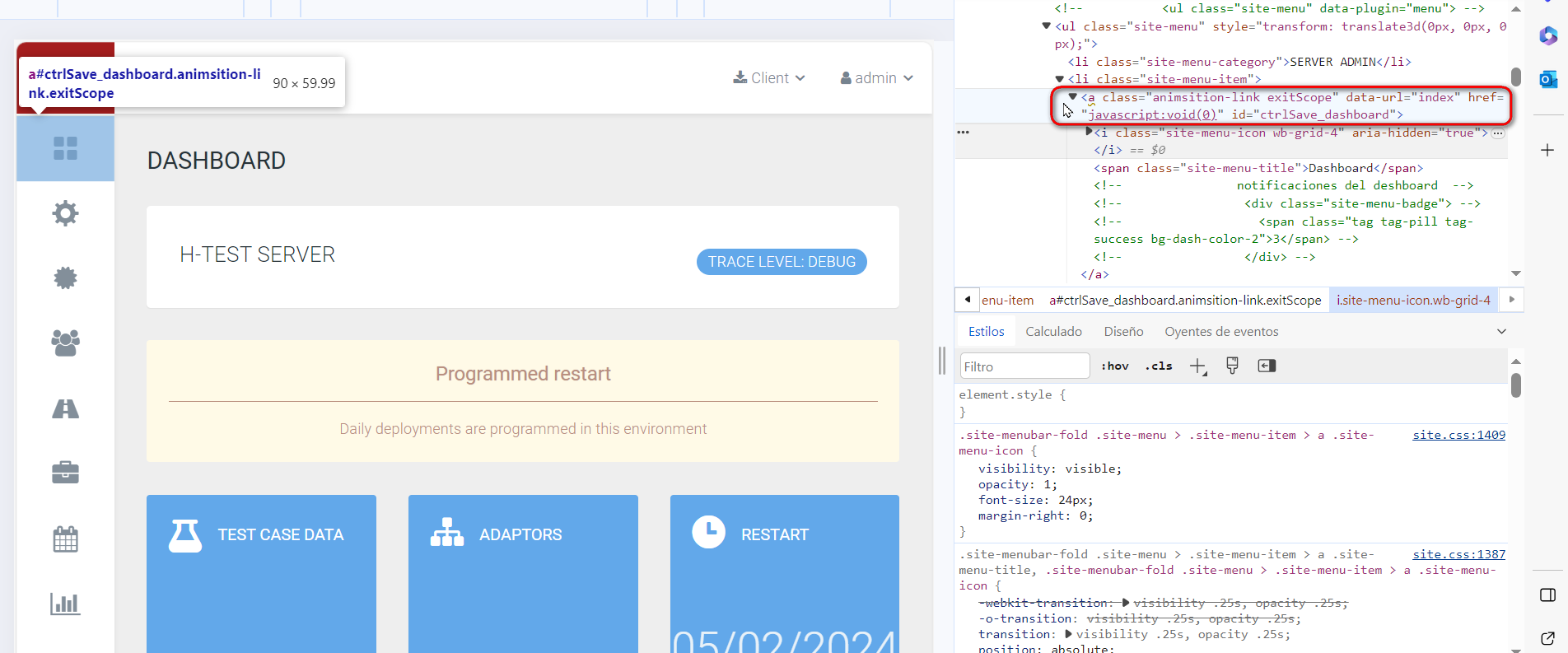The image size is (1568, 653).
Task: Toggle the :hov element state button
Action: click(1115, 366)
